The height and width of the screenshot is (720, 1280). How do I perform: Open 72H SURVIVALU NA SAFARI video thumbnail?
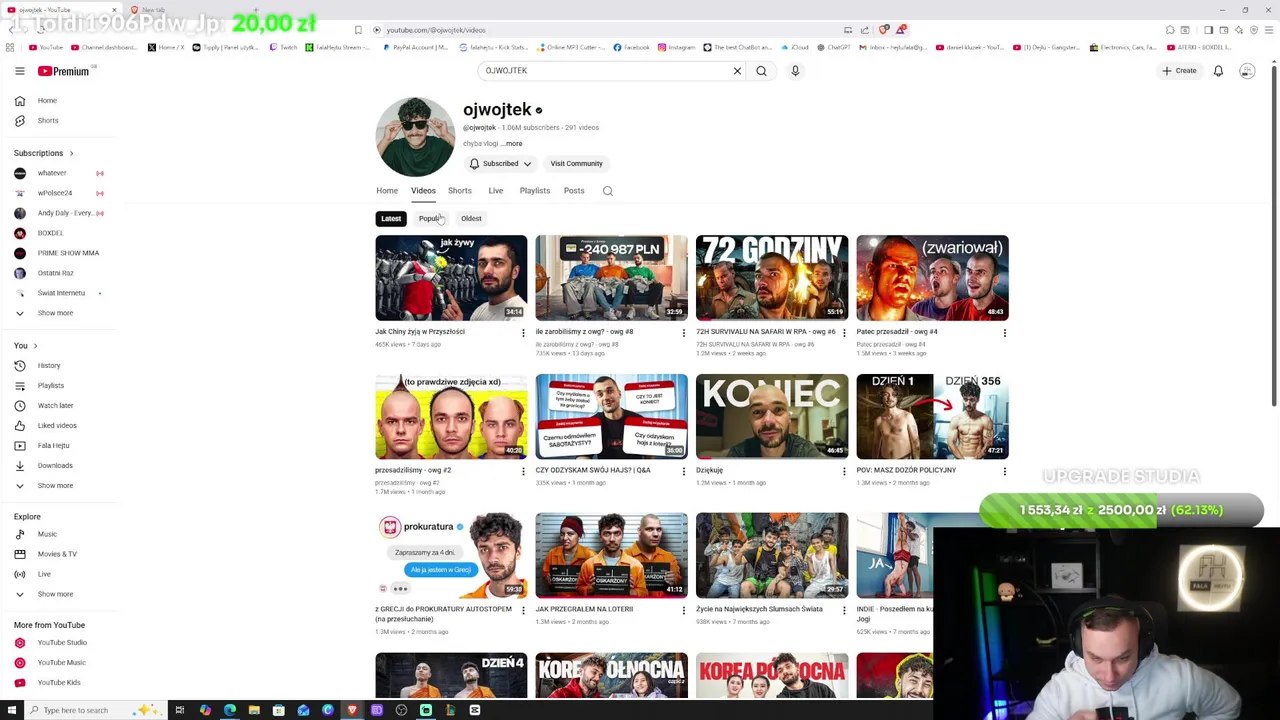pyautogui.click(x=772, y=277)
